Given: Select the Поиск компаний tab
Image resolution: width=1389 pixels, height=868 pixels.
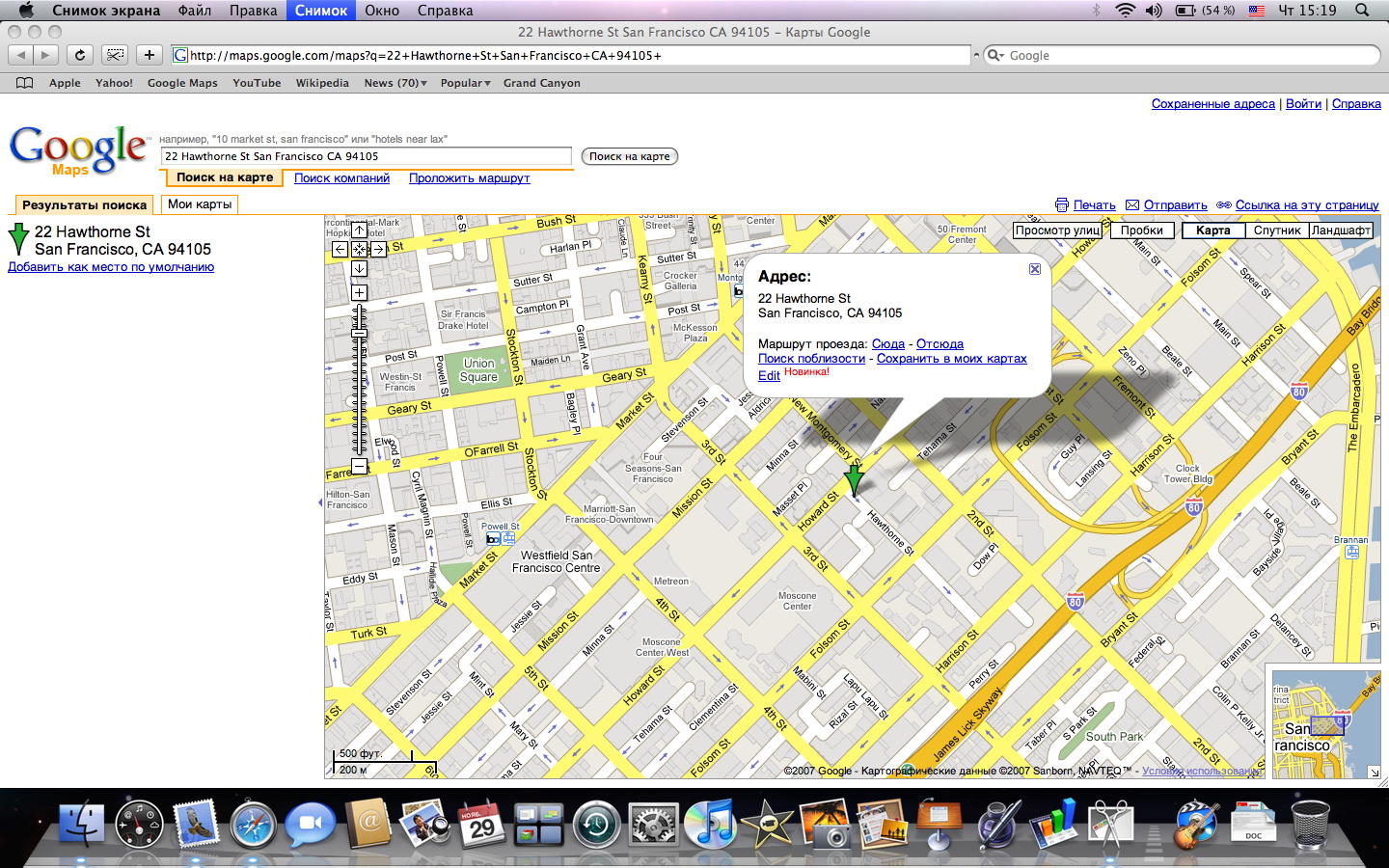Looking at the screenshot, I should pos(341,178).
